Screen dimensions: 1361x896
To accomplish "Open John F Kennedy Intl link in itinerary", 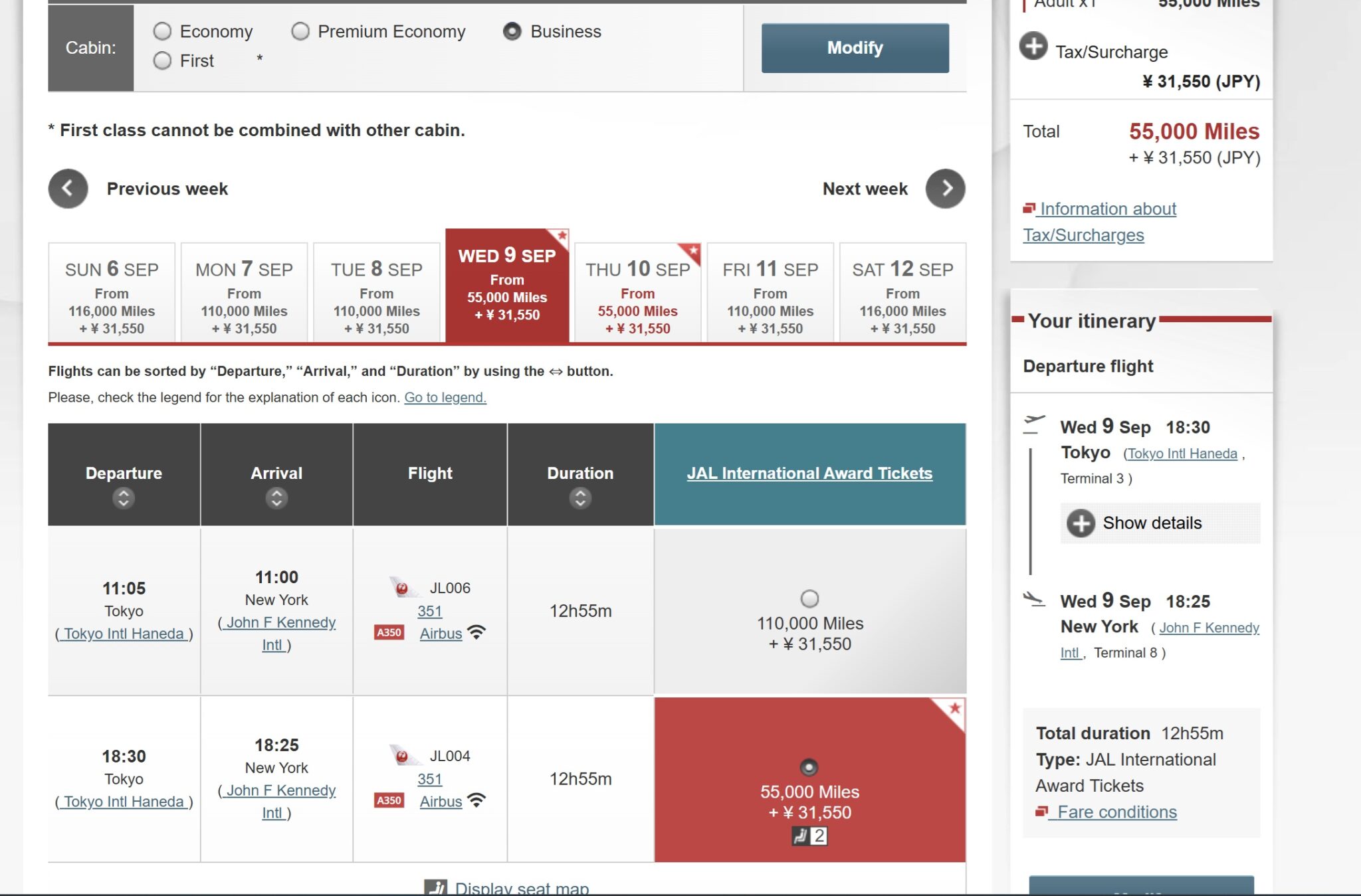I will [1160, 640].
